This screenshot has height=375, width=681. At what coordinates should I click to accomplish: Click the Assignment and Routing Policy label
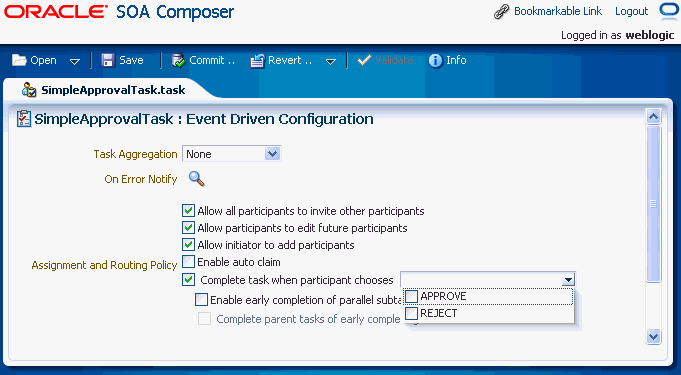[104, 265]
